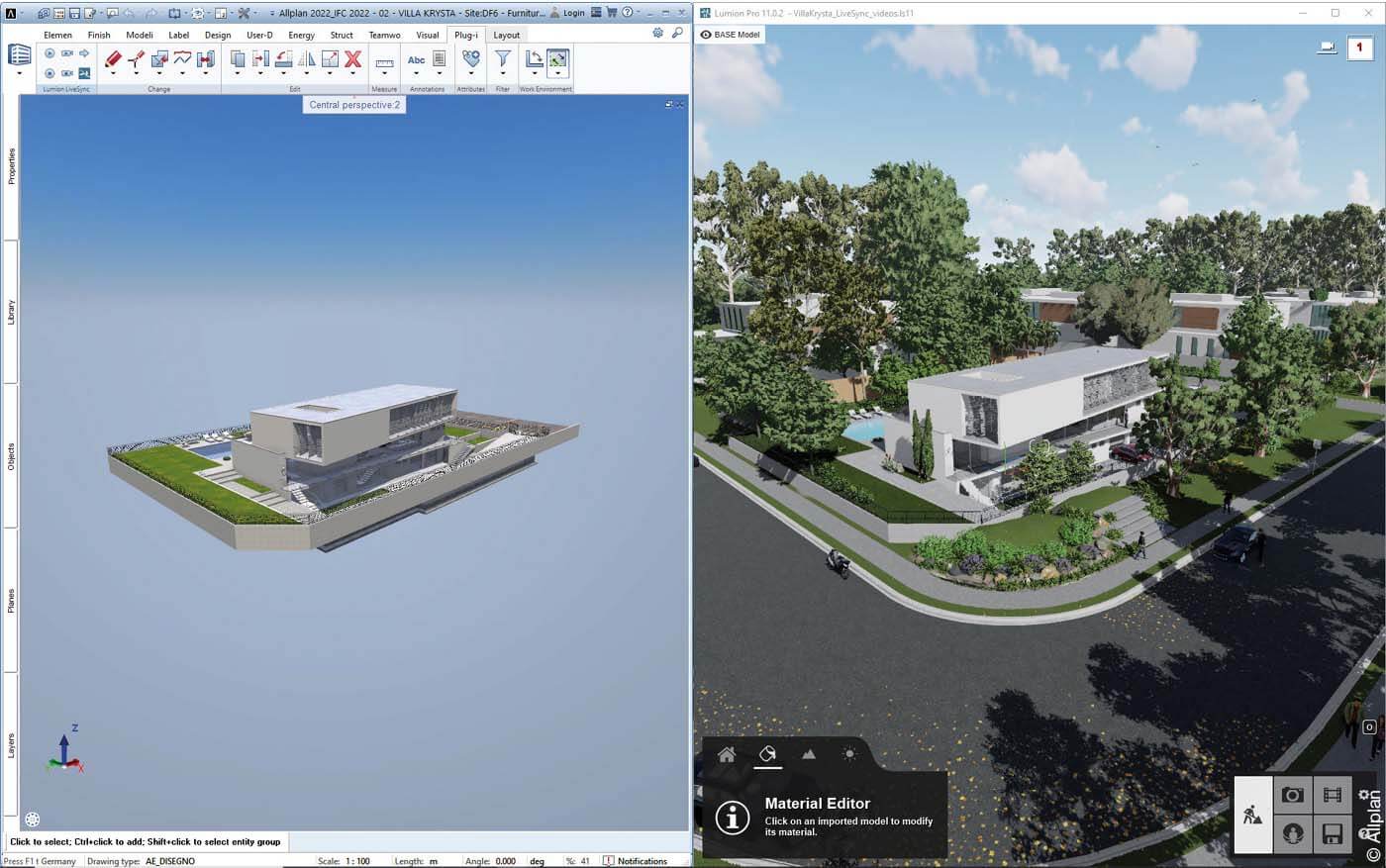Expand the dropdown under the Abc annotation icon
Image resolution: width=1386 pixels, height=868 pixels.
click(x=417, y=74)
